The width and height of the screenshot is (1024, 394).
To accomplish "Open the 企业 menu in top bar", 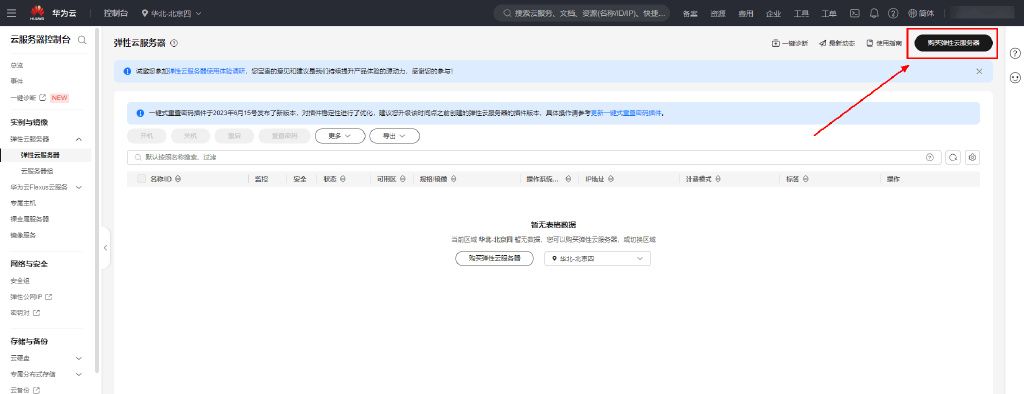I will (x=773, y=13).
